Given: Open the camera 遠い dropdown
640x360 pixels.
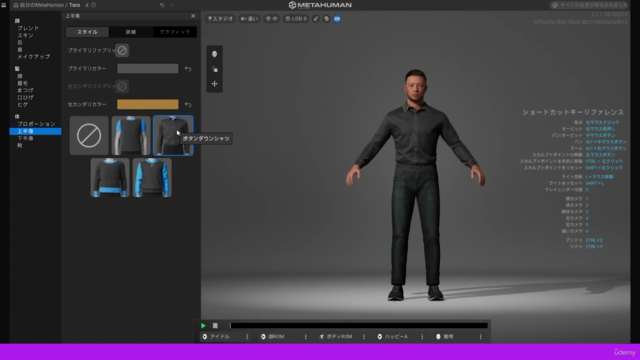Looking at the screenshot, I should (x=249, y=19).
